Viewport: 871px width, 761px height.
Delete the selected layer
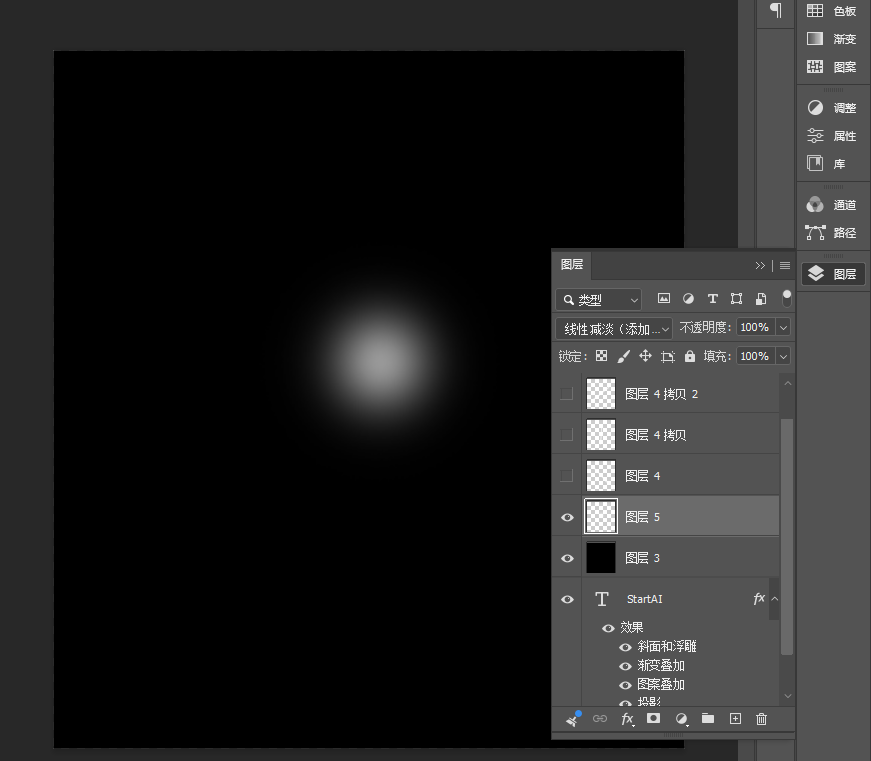pos(762,719)
